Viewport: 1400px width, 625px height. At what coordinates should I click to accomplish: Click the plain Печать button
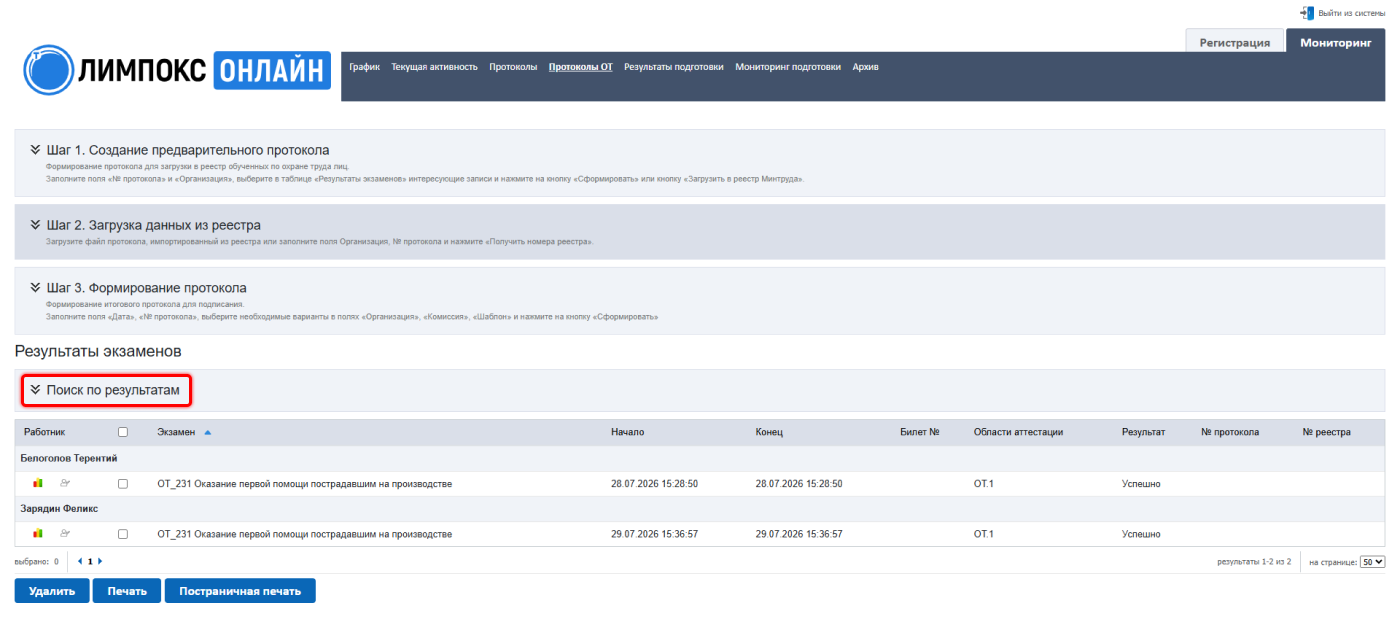127,591
